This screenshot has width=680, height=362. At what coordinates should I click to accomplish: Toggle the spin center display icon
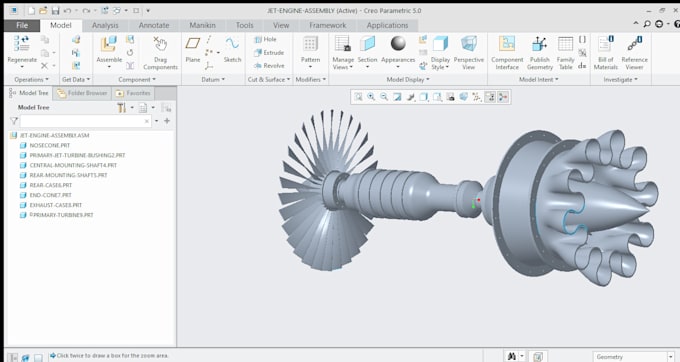click(503, 97)
